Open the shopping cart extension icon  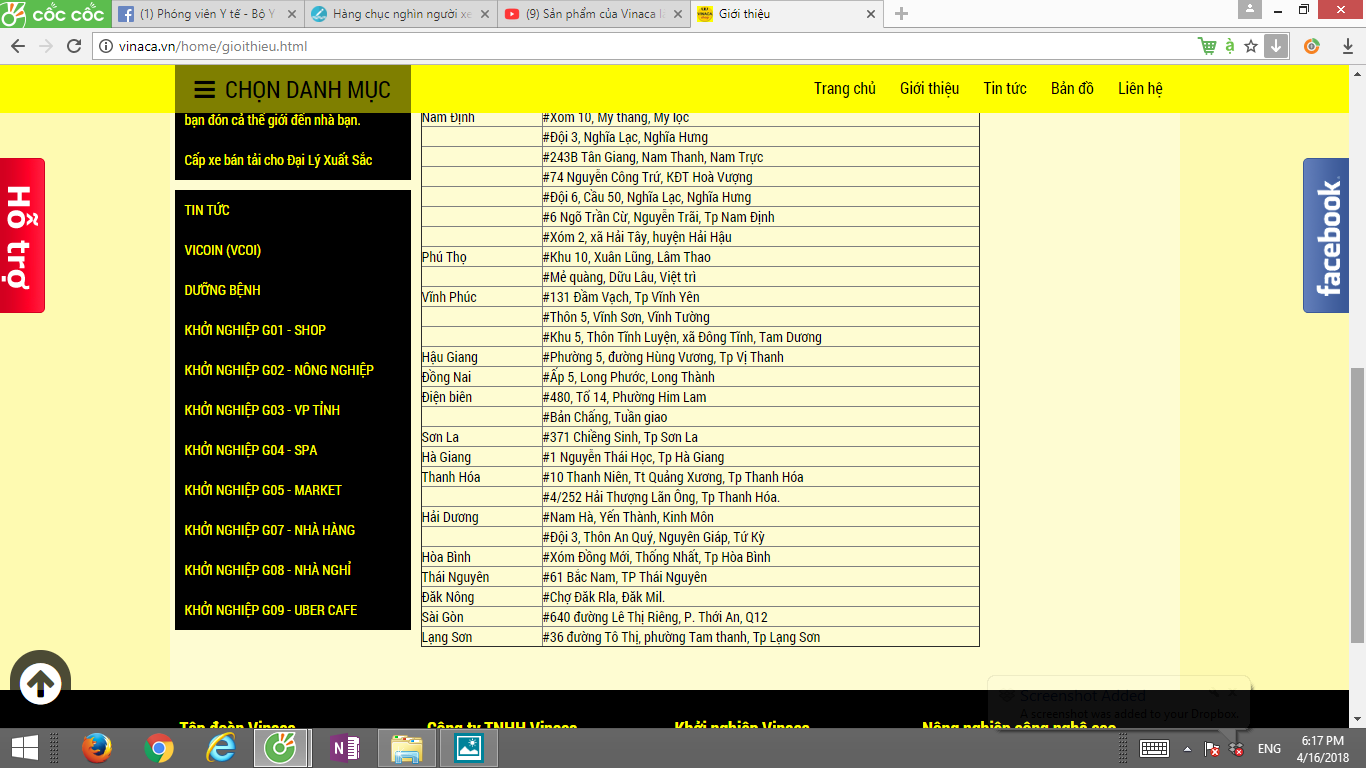point(1208,46)
